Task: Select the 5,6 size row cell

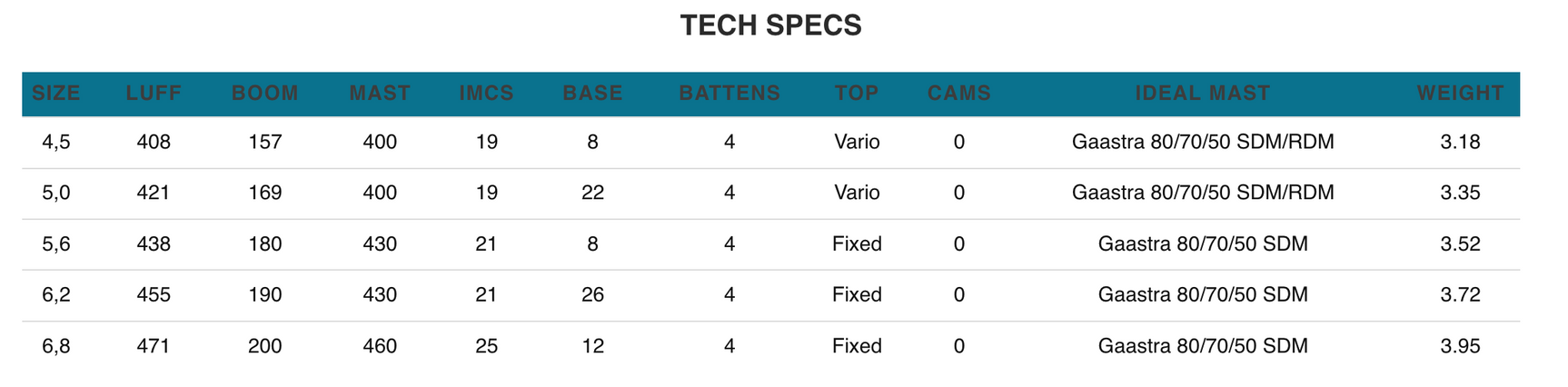Action: [x=56, y=244]
